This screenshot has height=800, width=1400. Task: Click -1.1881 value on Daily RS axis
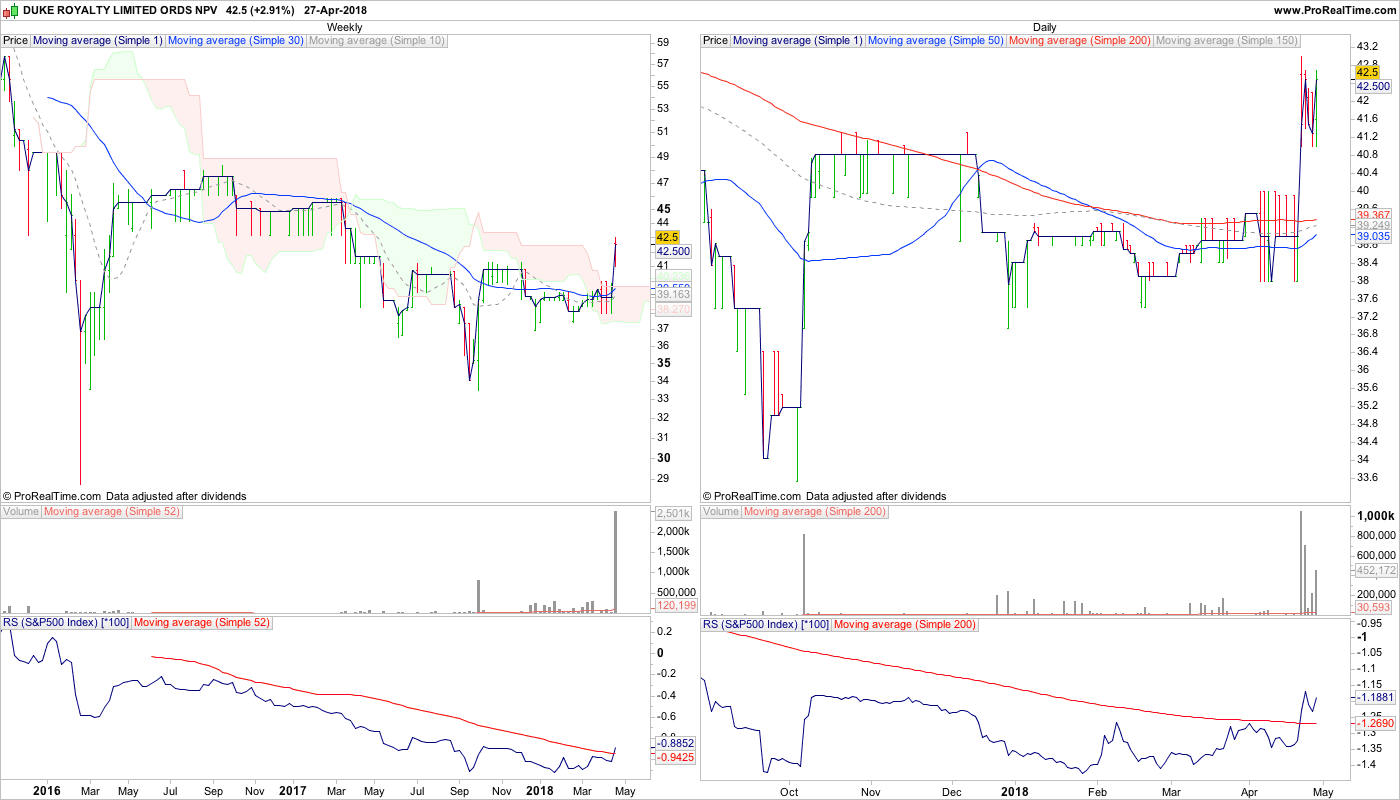[x=1375, y=697]
